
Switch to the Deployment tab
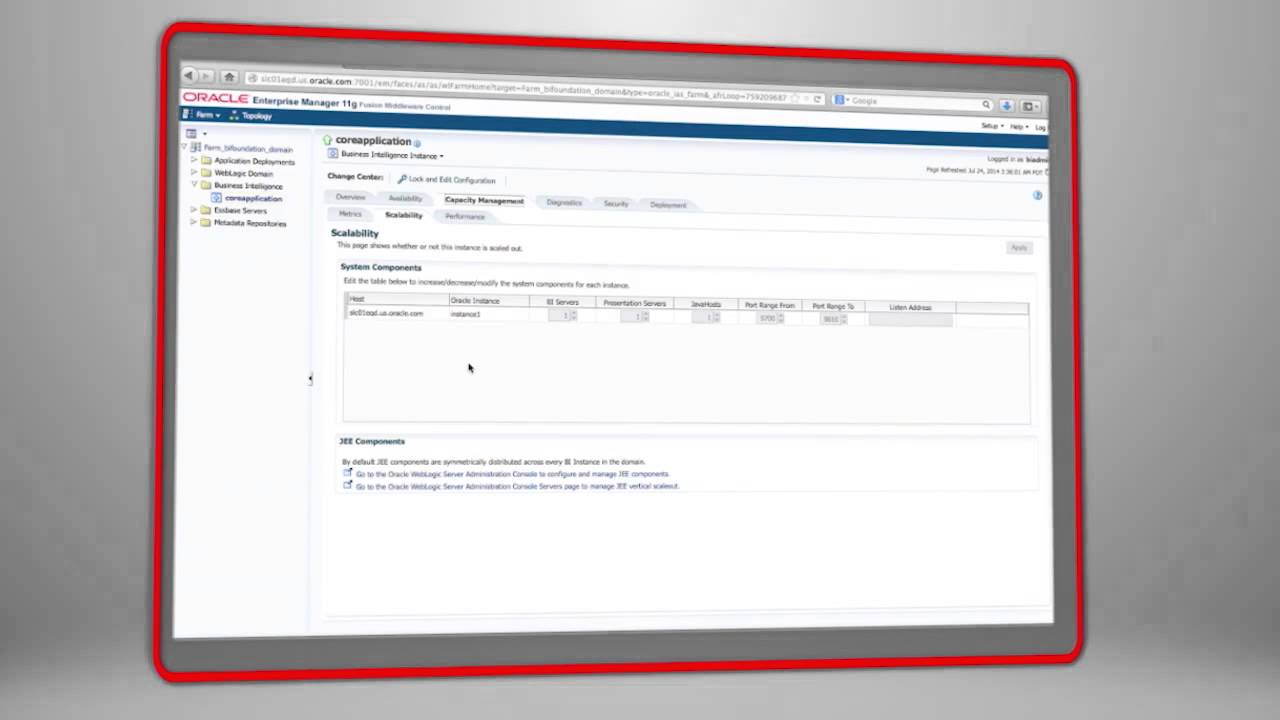point(668,204)
